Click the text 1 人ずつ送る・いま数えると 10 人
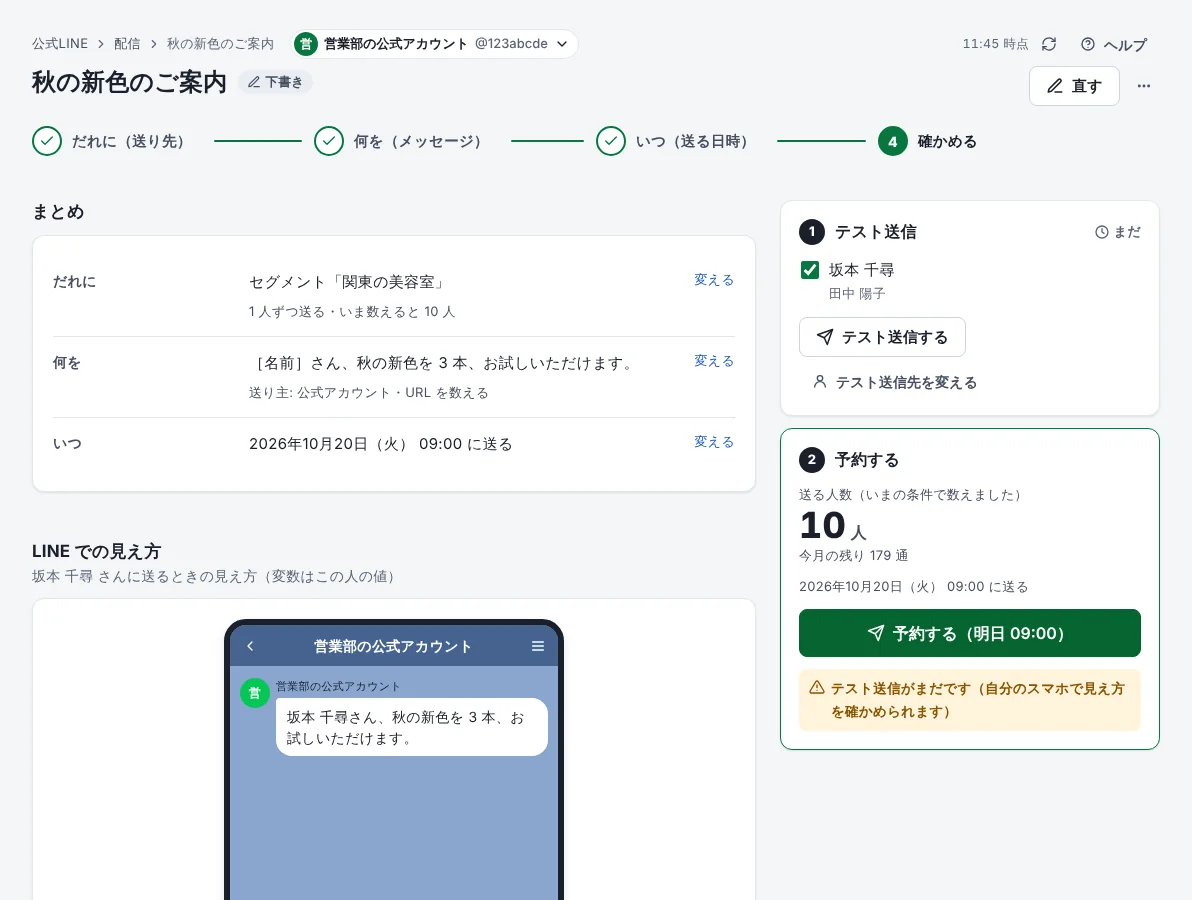 [352, 312]
